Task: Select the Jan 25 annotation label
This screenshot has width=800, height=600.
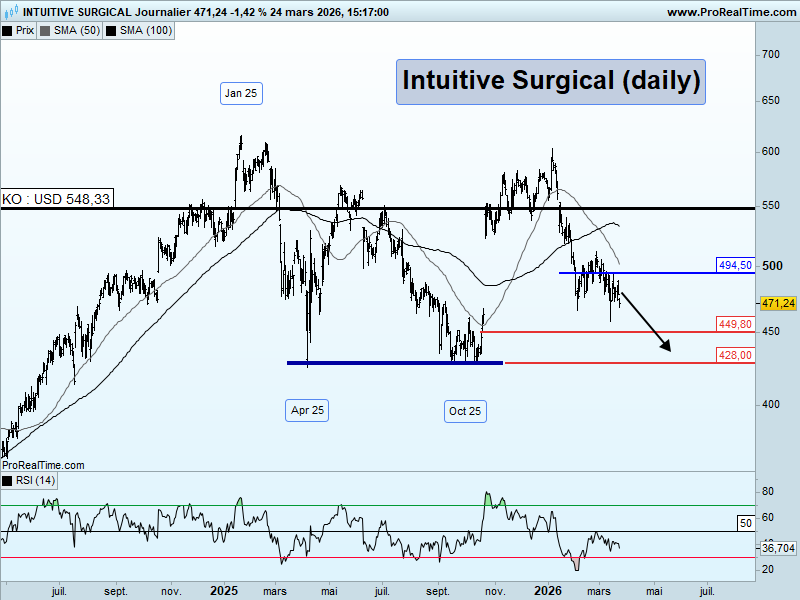Action: pyautogui.click(x=241, y=93)
